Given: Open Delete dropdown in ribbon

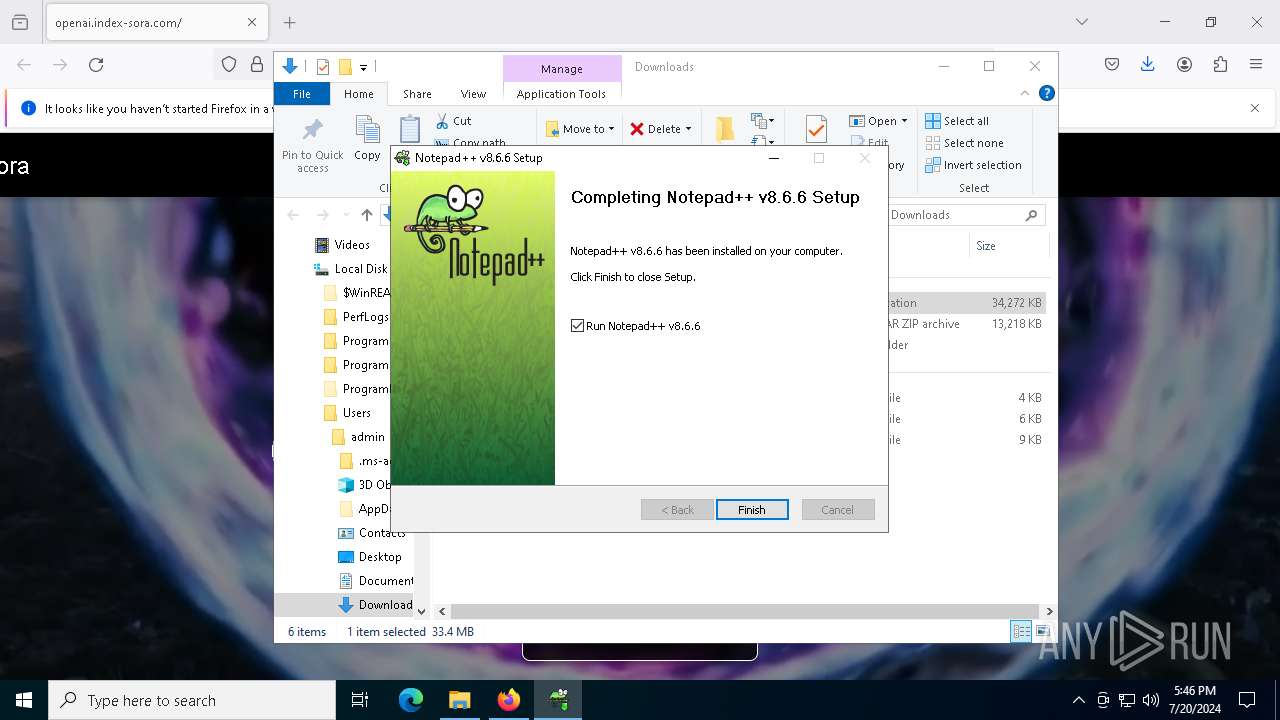Looking at the screenshot, I should pos(660,129).
